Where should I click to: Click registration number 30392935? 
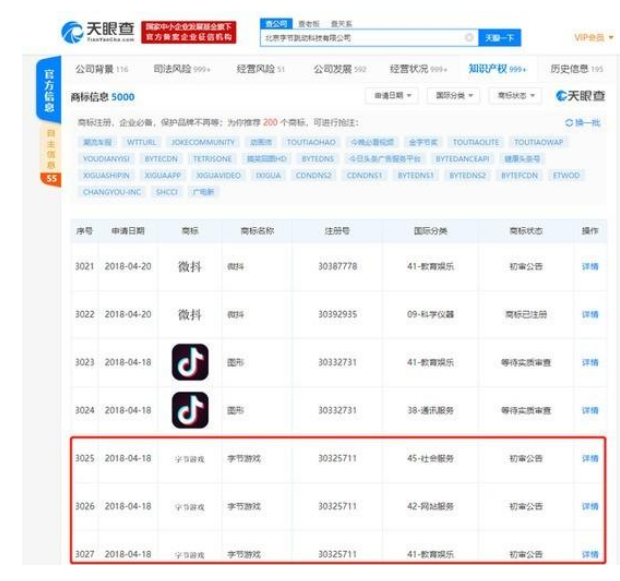(x=338, y=315)
